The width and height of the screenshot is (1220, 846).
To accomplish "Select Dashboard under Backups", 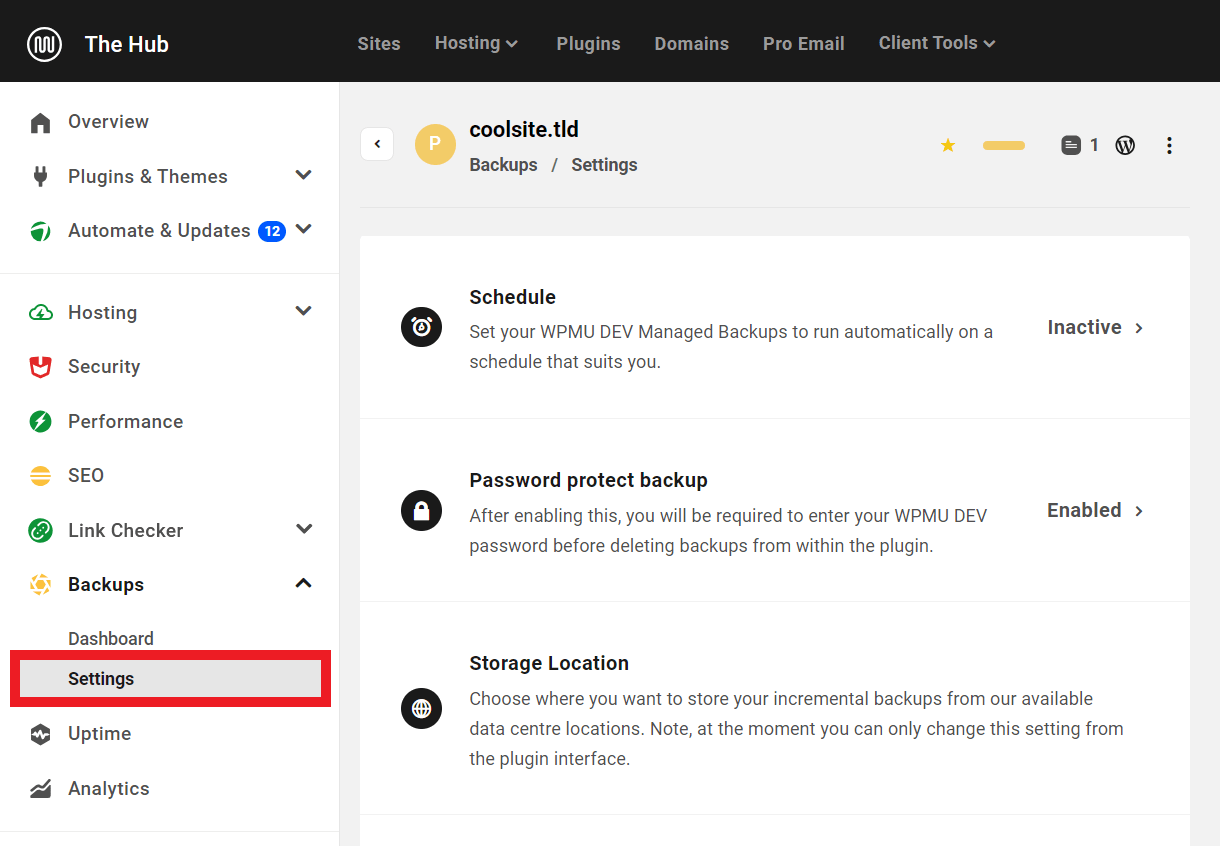I will [x=111, y=639].
